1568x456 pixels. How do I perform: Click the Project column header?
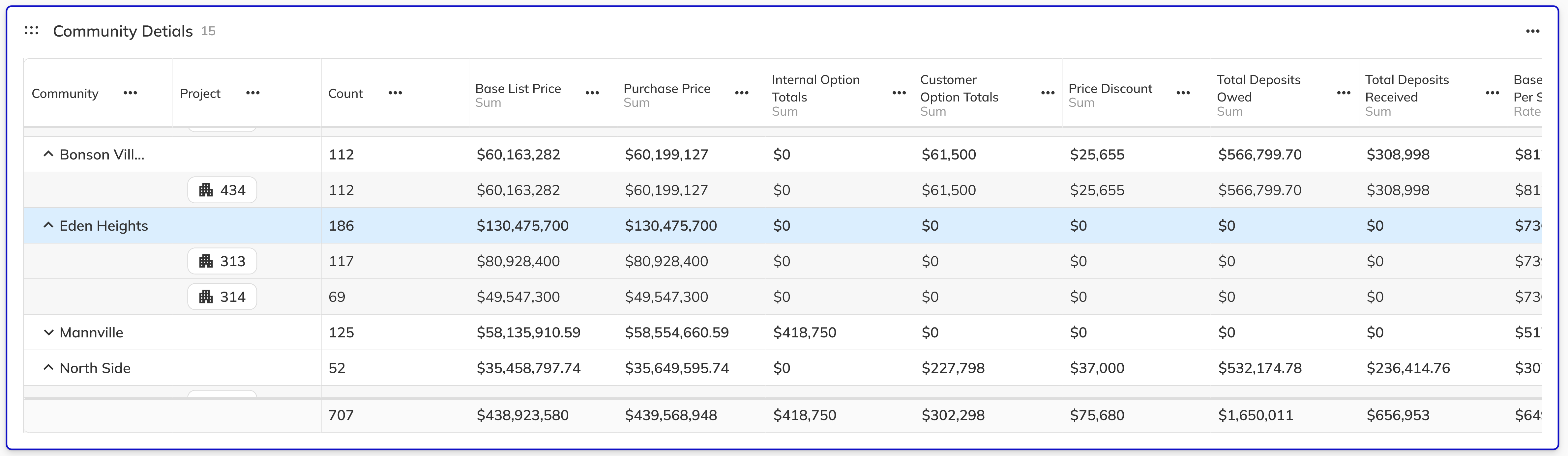tap(200, 94)
